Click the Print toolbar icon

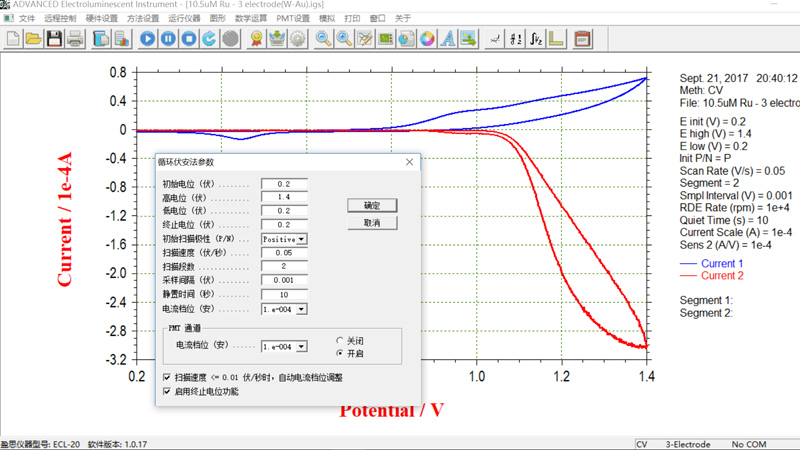pyautogui.click(x=76, y=39)
